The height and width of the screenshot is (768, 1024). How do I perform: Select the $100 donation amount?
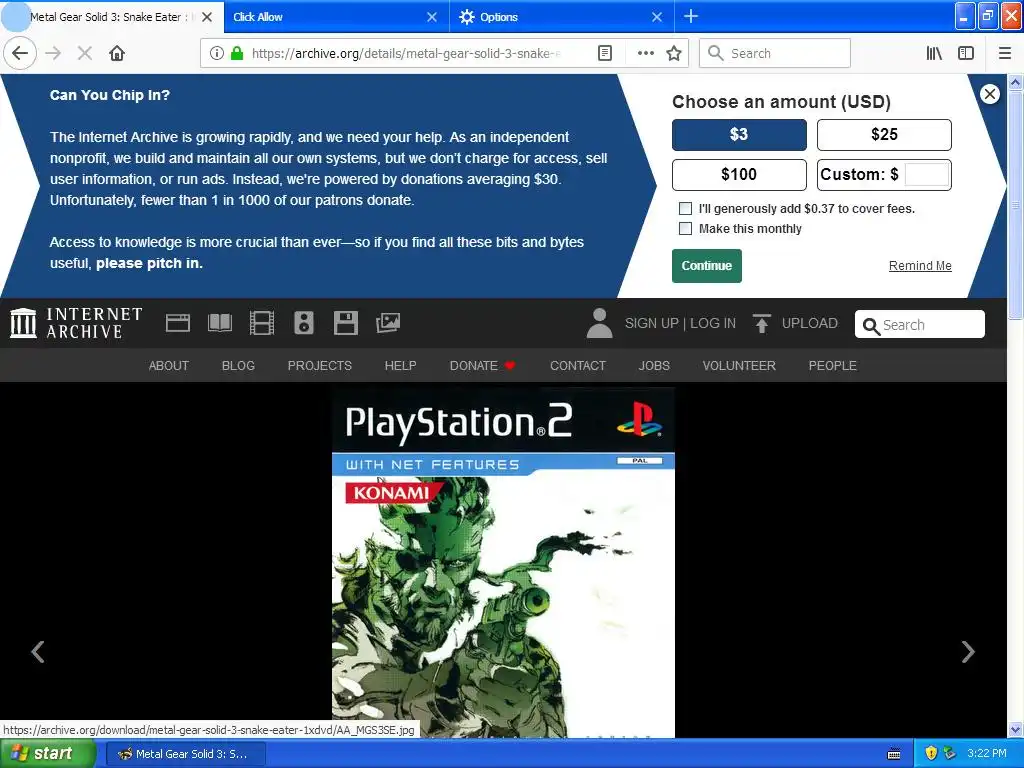pos(739,174)
